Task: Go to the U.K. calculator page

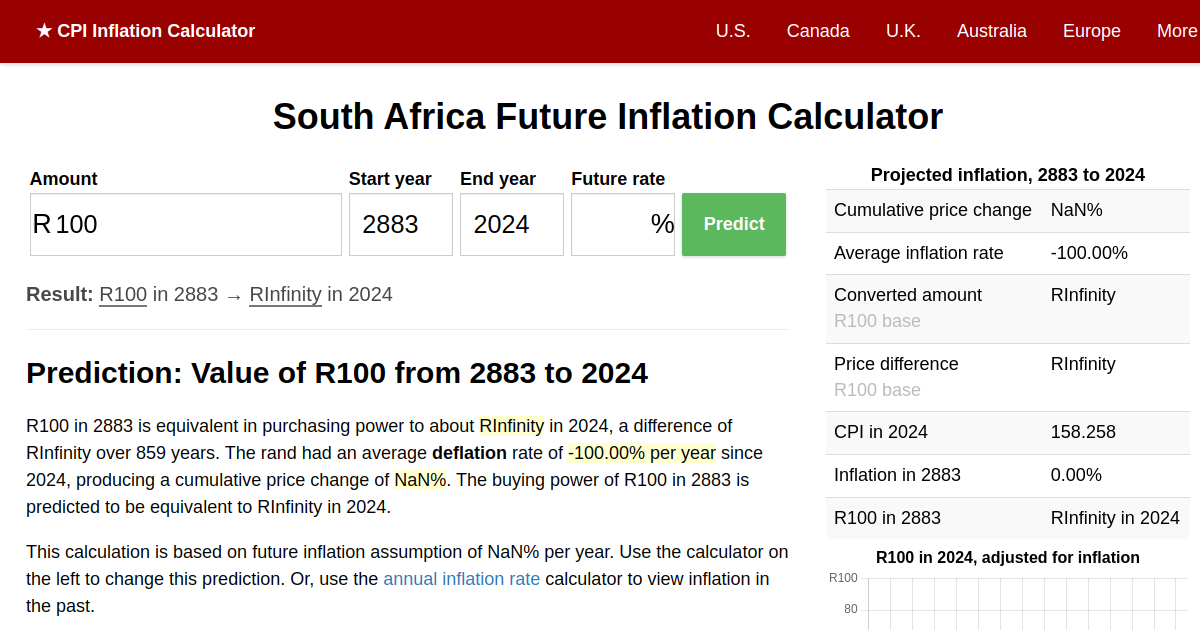Action: 903,31
